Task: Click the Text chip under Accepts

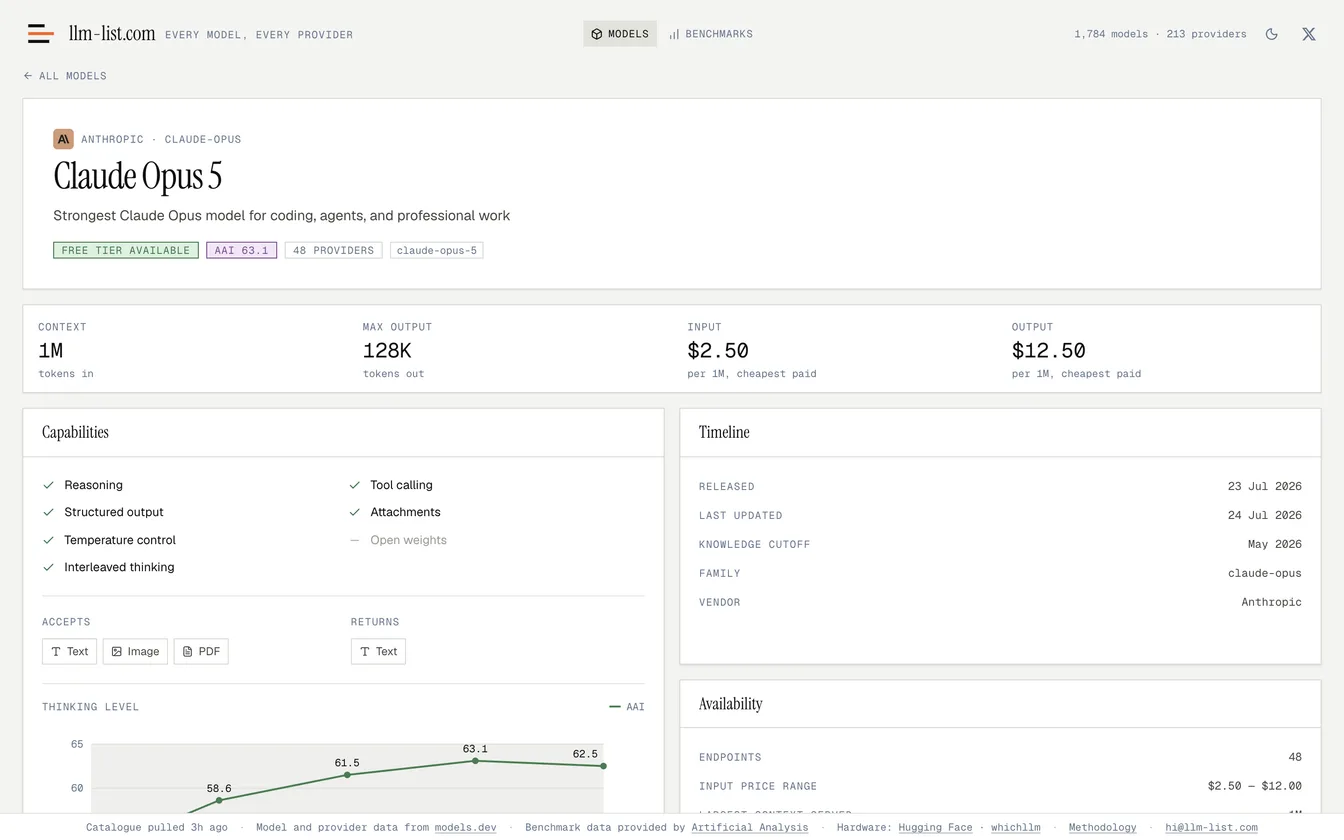Action: click(70, 651)
